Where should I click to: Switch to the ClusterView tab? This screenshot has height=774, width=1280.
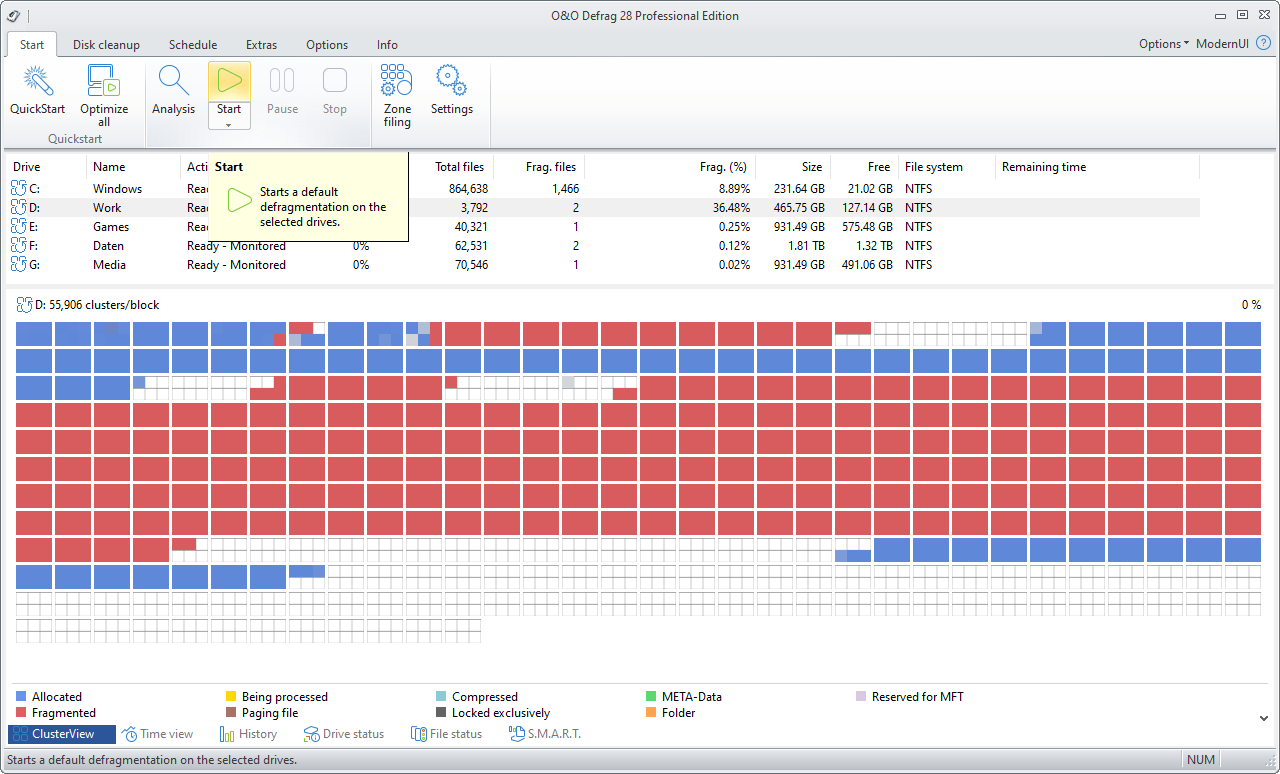pyautogui.click(x=62, y=734)
